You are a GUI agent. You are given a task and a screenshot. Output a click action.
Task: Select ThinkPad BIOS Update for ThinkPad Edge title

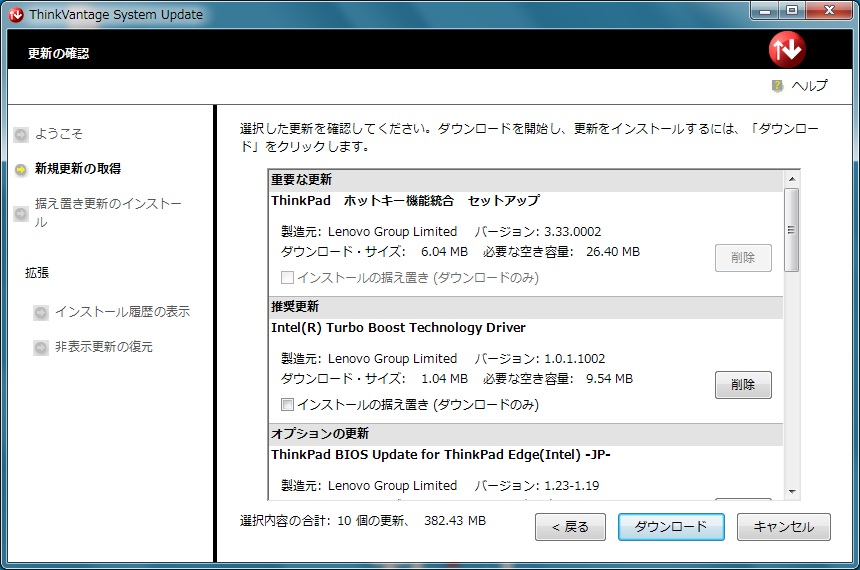coord(440,455)
